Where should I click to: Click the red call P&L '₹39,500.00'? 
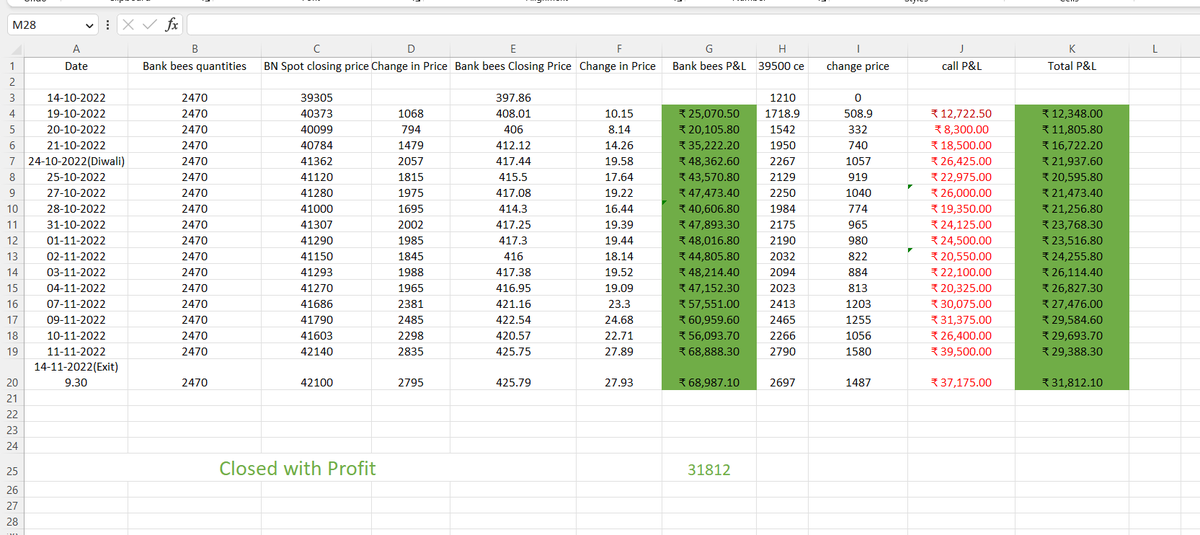pos(961,351)
